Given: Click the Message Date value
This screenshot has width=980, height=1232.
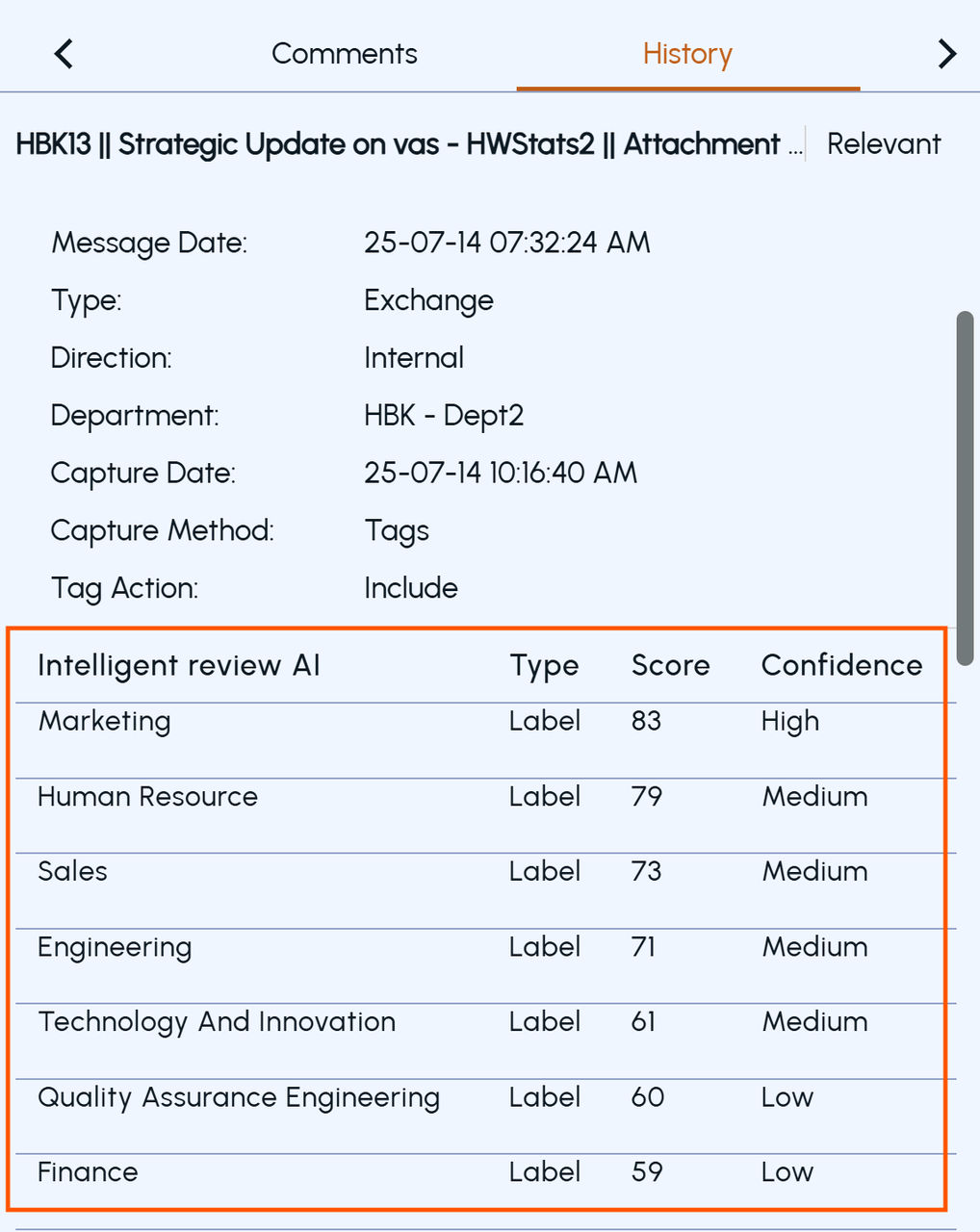Looking at the screenshot, I should [x=507, y=242].
